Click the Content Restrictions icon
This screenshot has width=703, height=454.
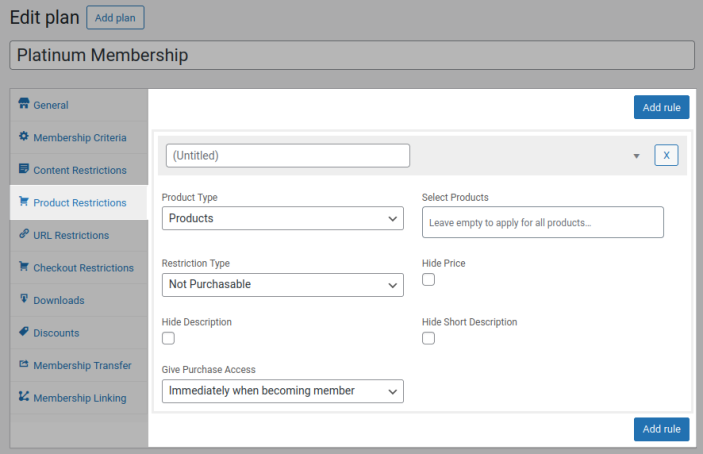pyautogui.click(x=24, y=169)
